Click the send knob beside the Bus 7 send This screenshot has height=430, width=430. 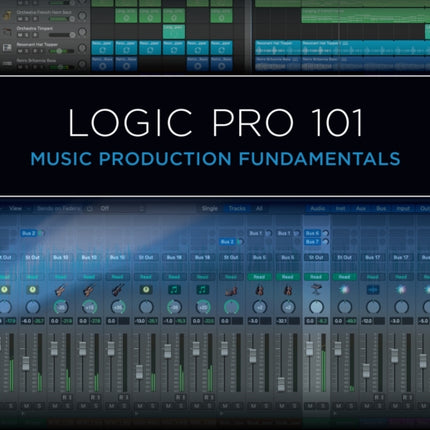pyautogui.click(x=325, y=241)
